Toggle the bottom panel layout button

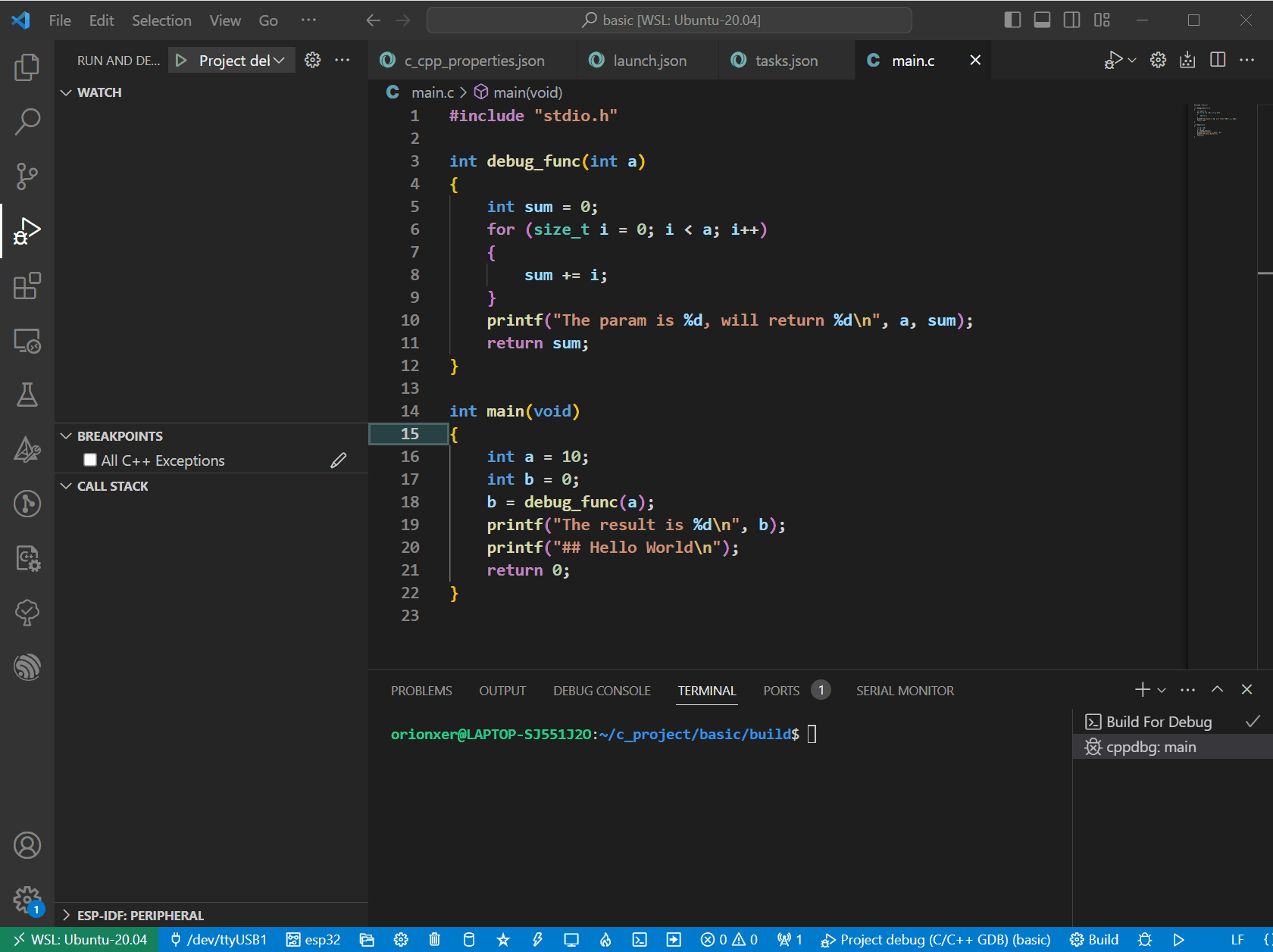click(x=1042, y=20)
